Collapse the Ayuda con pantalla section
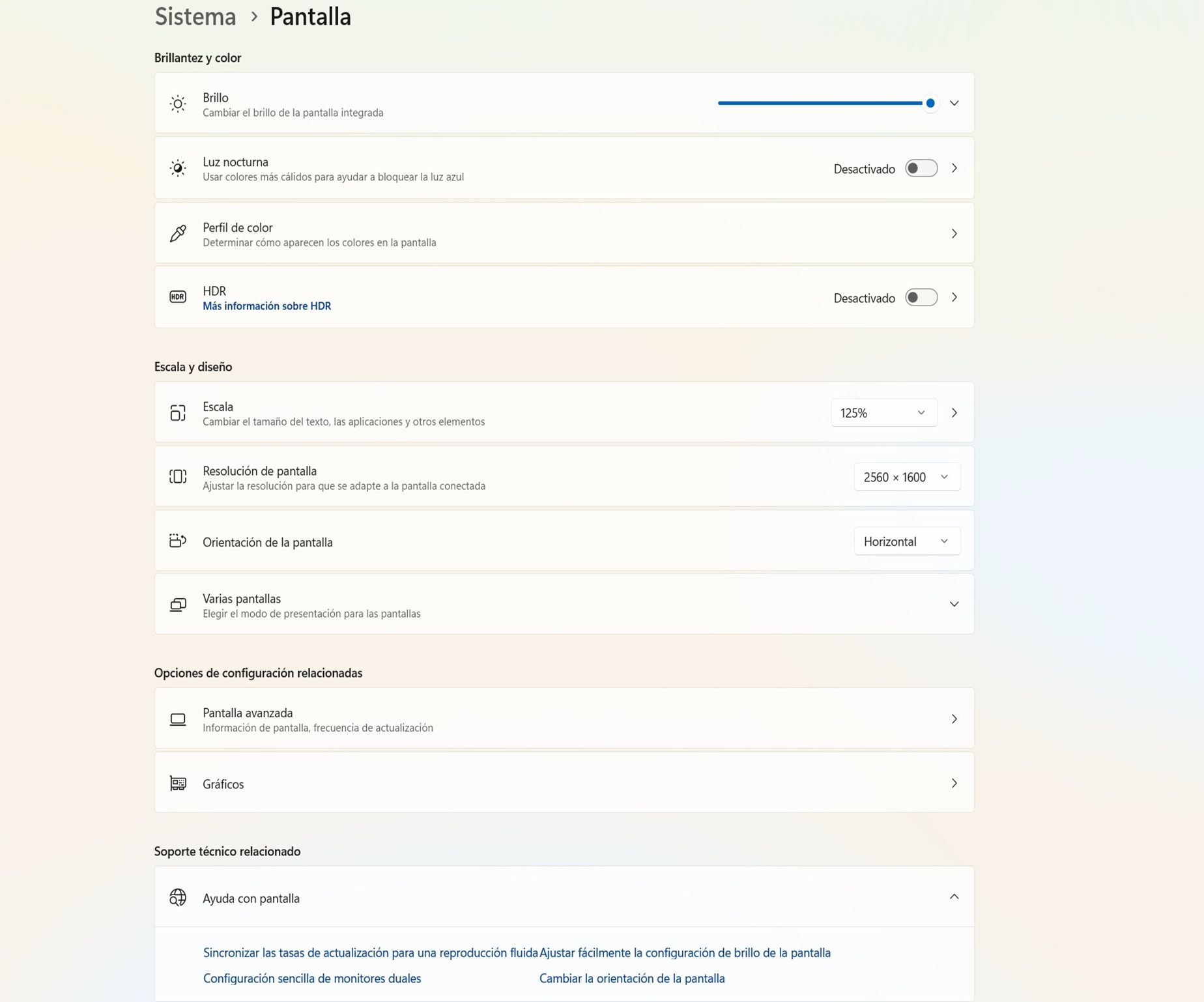Viewport: 1204px width, 1002px height. tap(954, 896)
